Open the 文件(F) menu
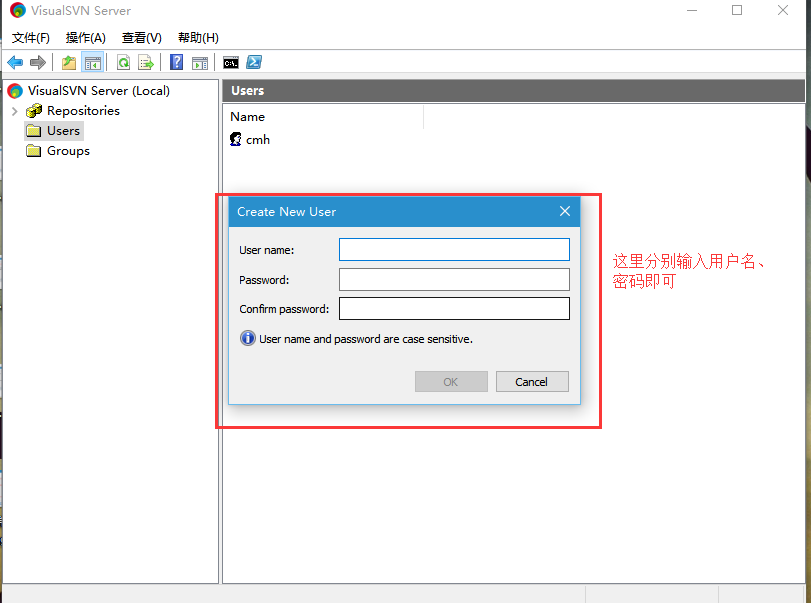Screen dimensions: 811x603 point(31,38)
